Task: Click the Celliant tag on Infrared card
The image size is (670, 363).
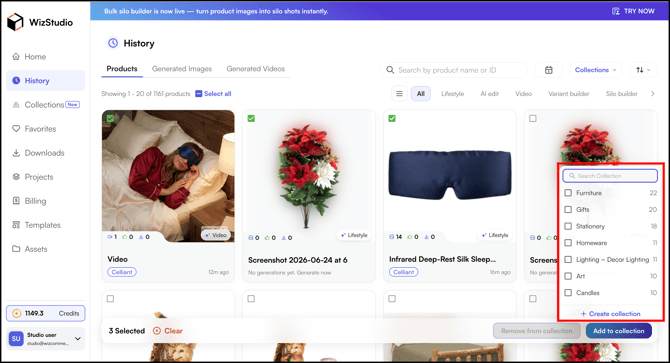Action: (404, 272)
